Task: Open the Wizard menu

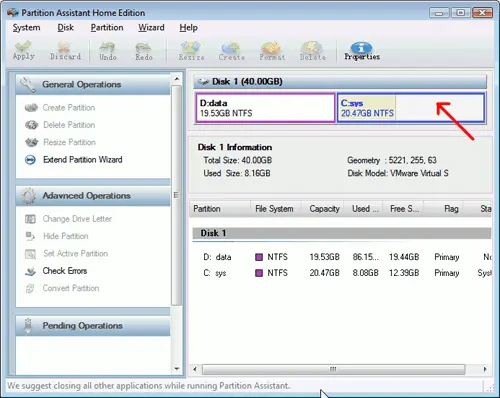Action: click(151, 28)
